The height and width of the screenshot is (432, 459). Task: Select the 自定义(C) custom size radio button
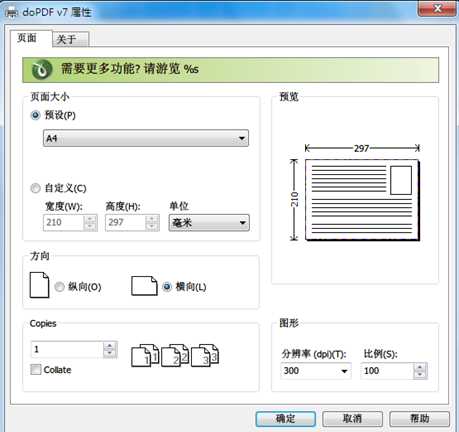(35, 188)
